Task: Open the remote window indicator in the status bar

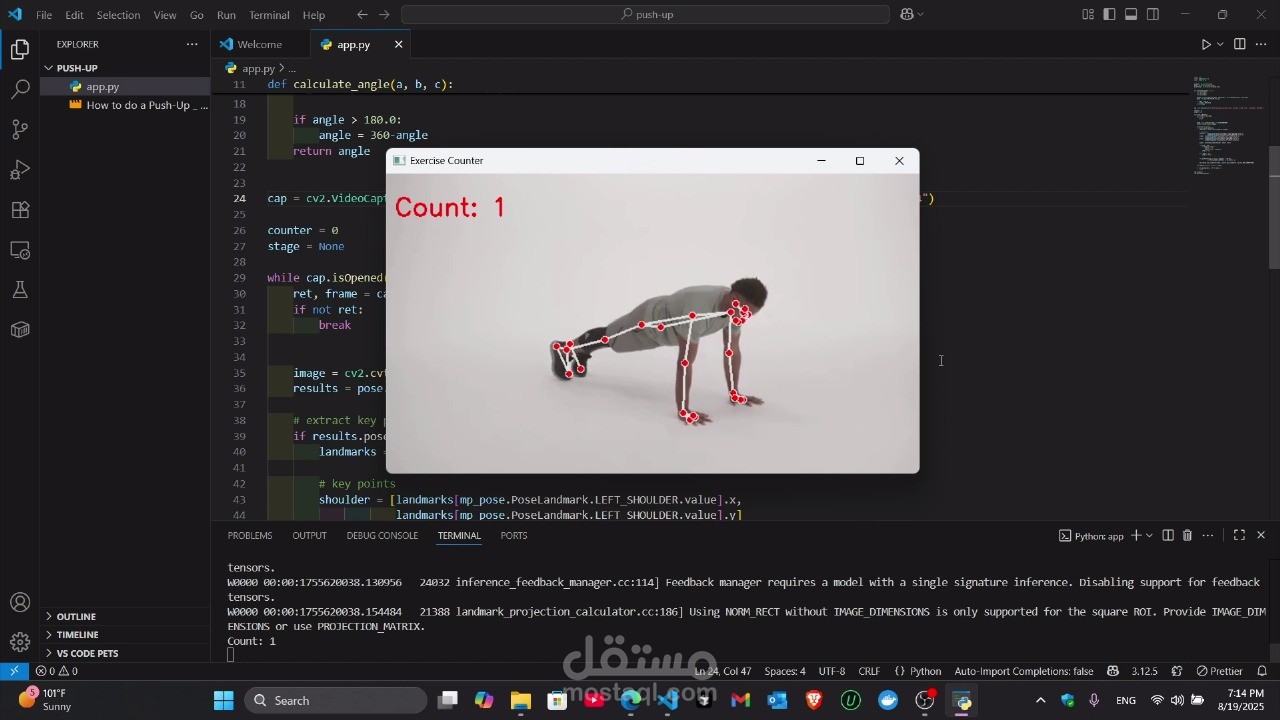Action: coord(14,671)
